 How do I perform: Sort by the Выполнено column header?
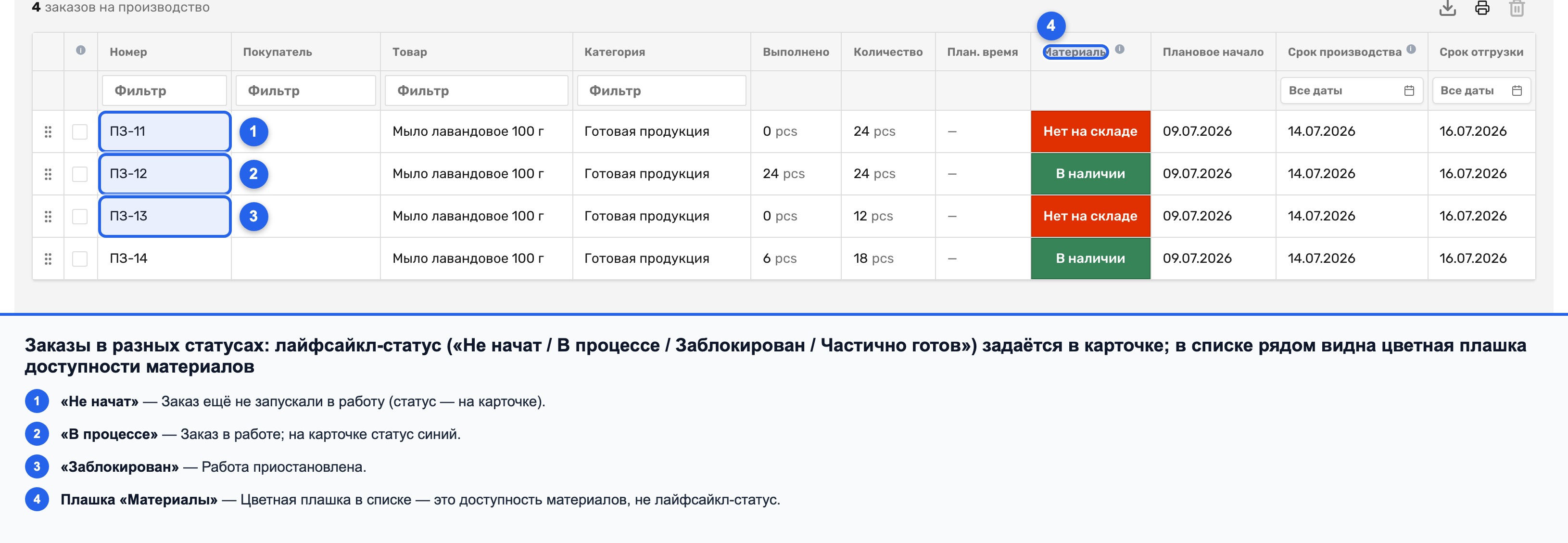(x=796, y=52)
